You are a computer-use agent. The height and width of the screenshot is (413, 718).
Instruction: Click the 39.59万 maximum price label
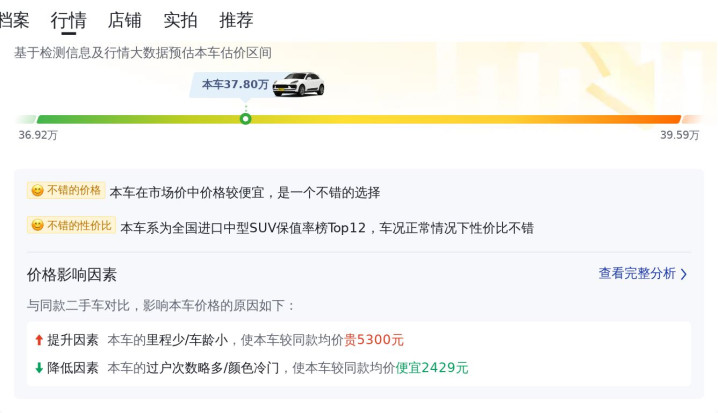tap(680, 135)
